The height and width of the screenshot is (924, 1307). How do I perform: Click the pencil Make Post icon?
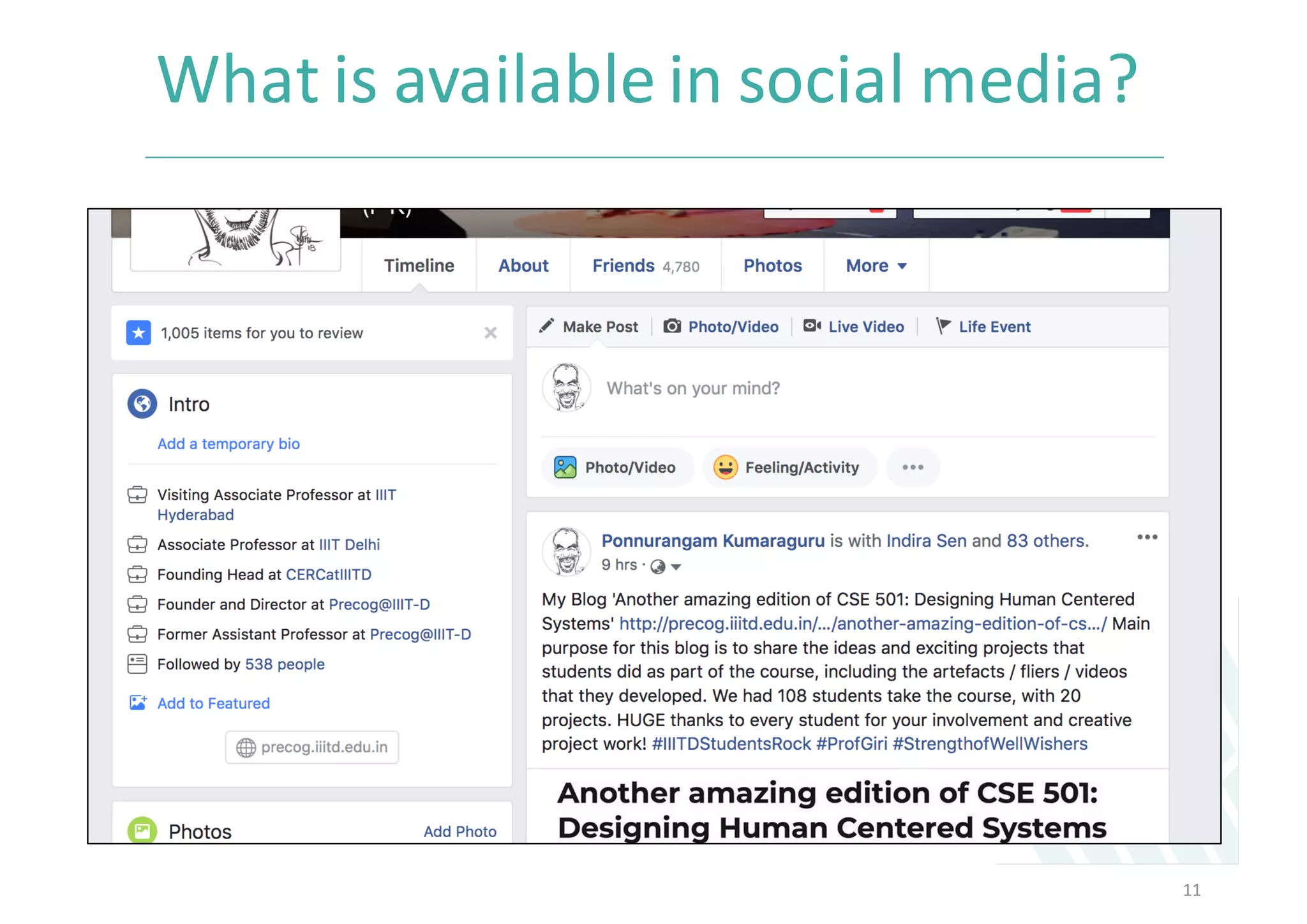point(546,326)
